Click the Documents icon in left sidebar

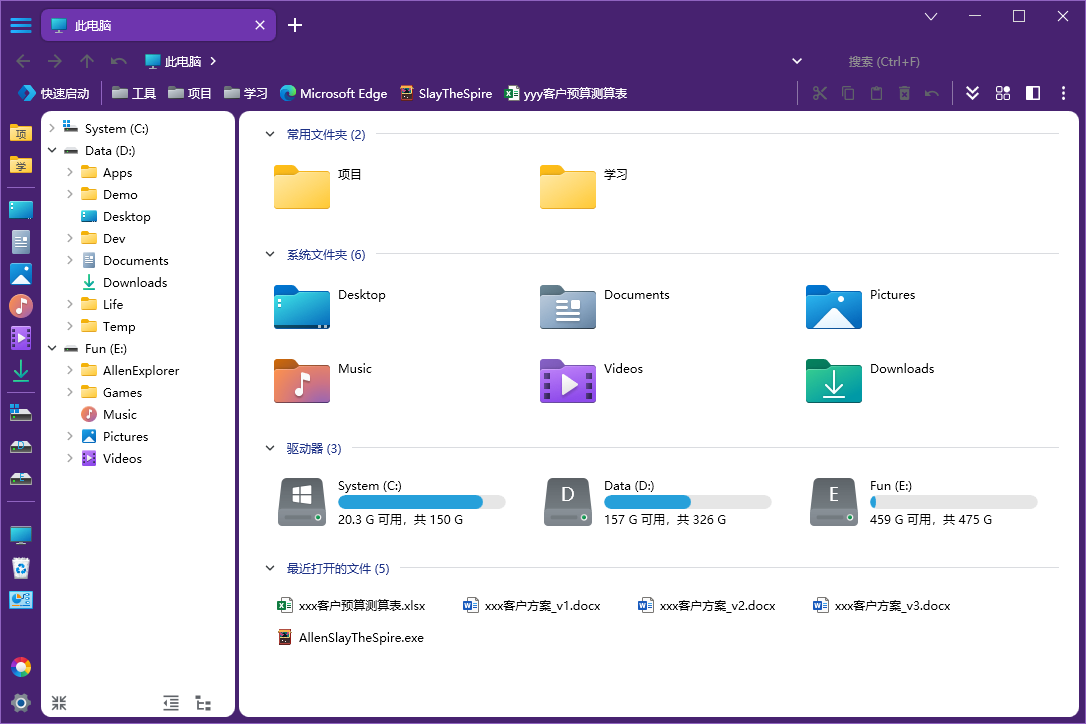pyautogui.click(x=21, y=242)
